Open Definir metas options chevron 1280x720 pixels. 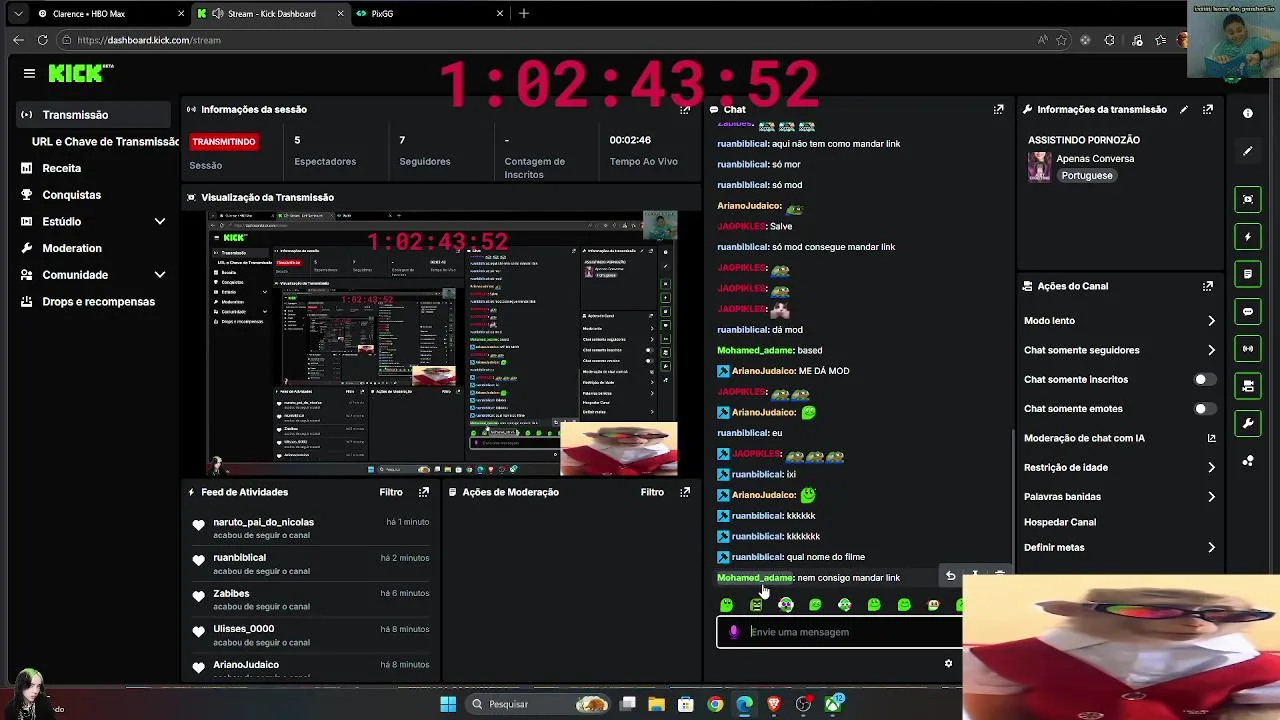pyautogui.click(x=1211, y=548)
